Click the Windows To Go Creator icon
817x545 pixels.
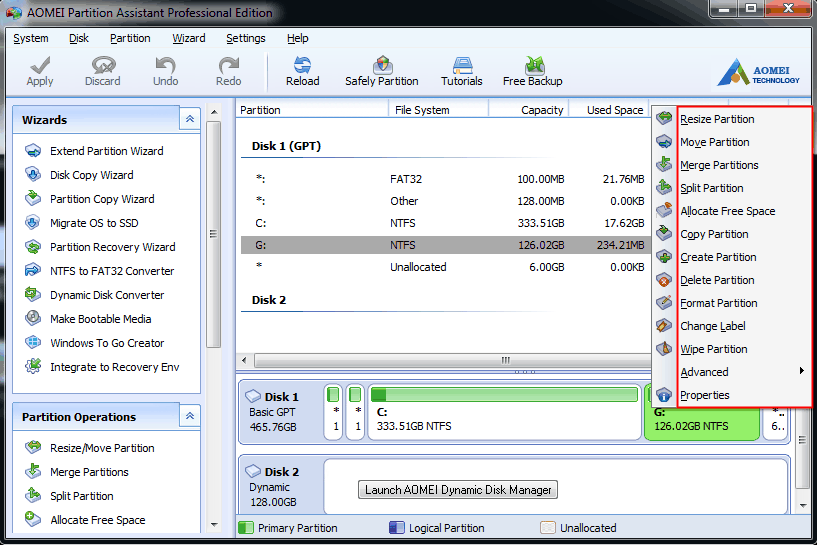(33, 343)
